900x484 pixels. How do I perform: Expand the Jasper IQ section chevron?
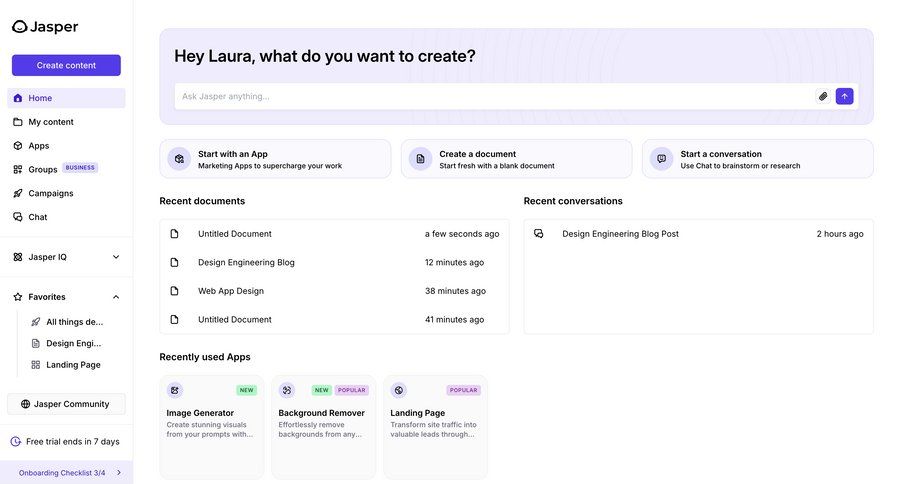116,257
